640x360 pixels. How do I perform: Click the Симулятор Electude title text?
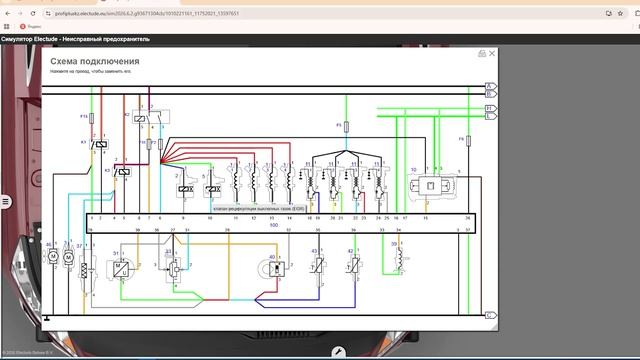click(x=75, y=39)
